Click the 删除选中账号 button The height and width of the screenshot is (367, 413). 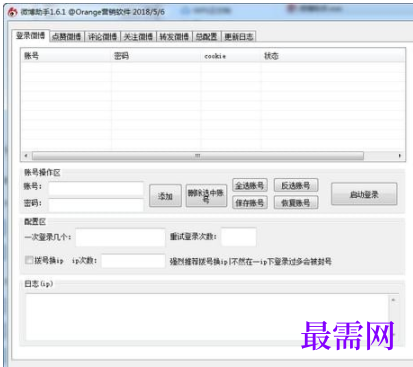tap(206, 196)
